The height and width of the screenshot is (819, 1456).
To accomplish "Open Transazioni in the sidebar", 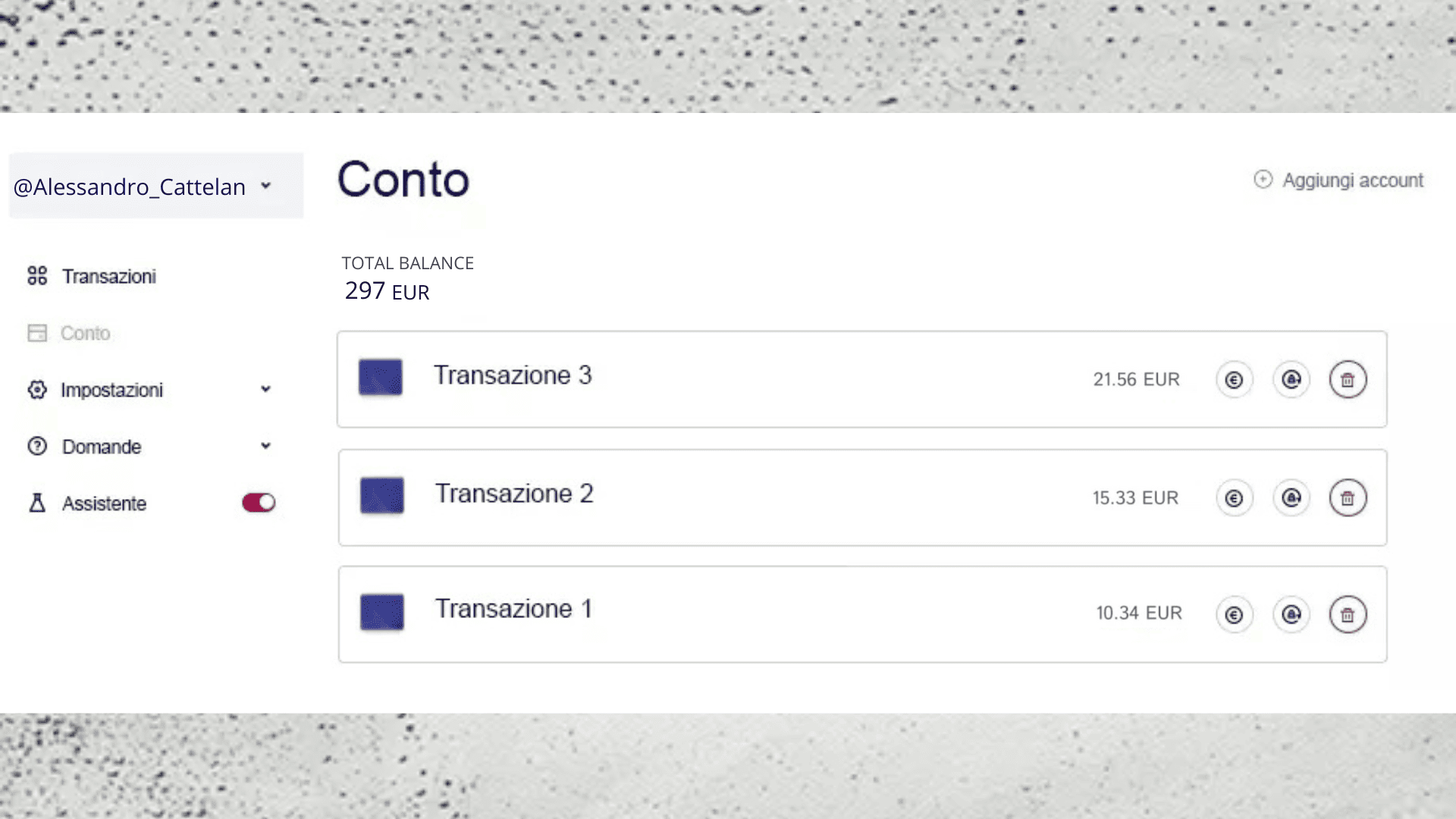I will tap(108, 277).
